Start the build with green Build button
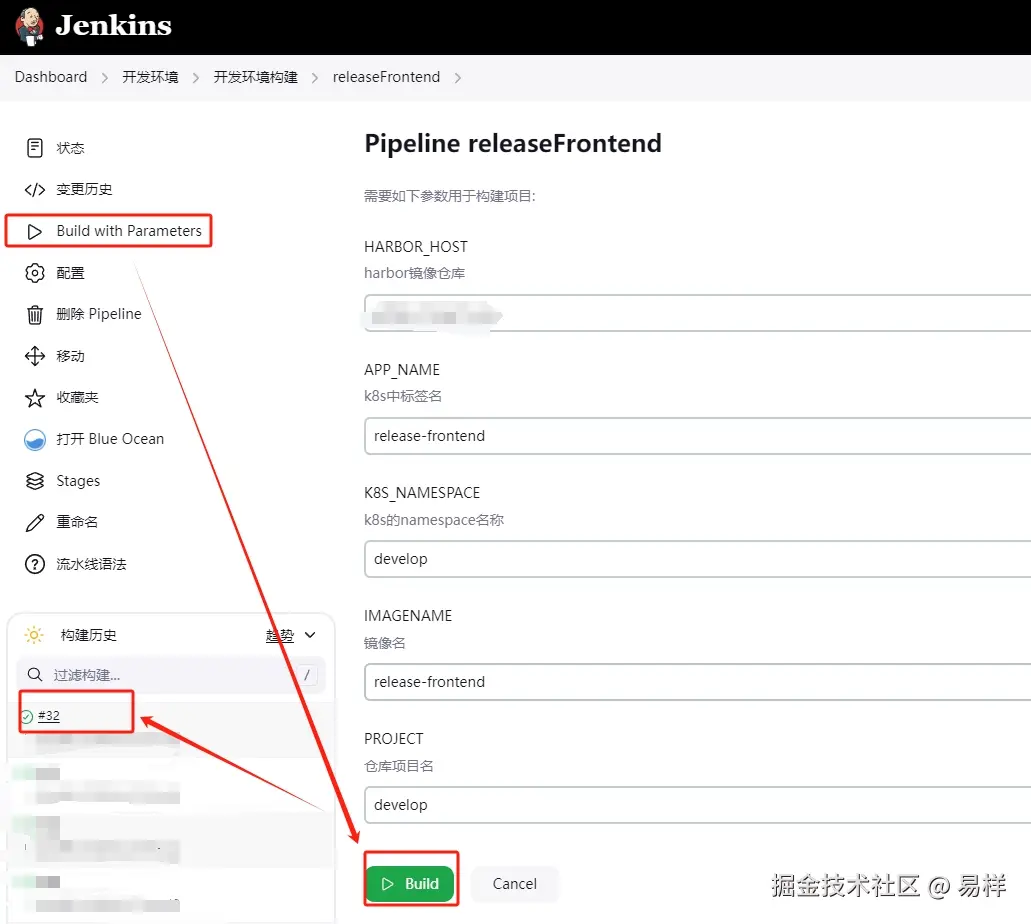The image size is (1031, 924). point(410,884)
